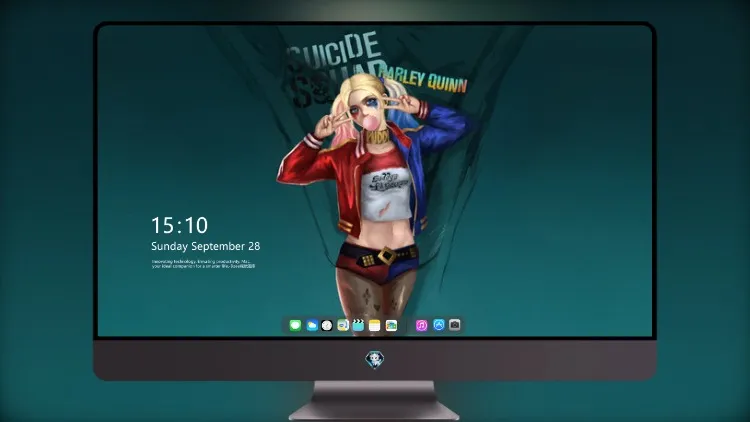Open the Camera app in the dock
Viewport: 750px width, 422px height.
(x=455, y=325)
